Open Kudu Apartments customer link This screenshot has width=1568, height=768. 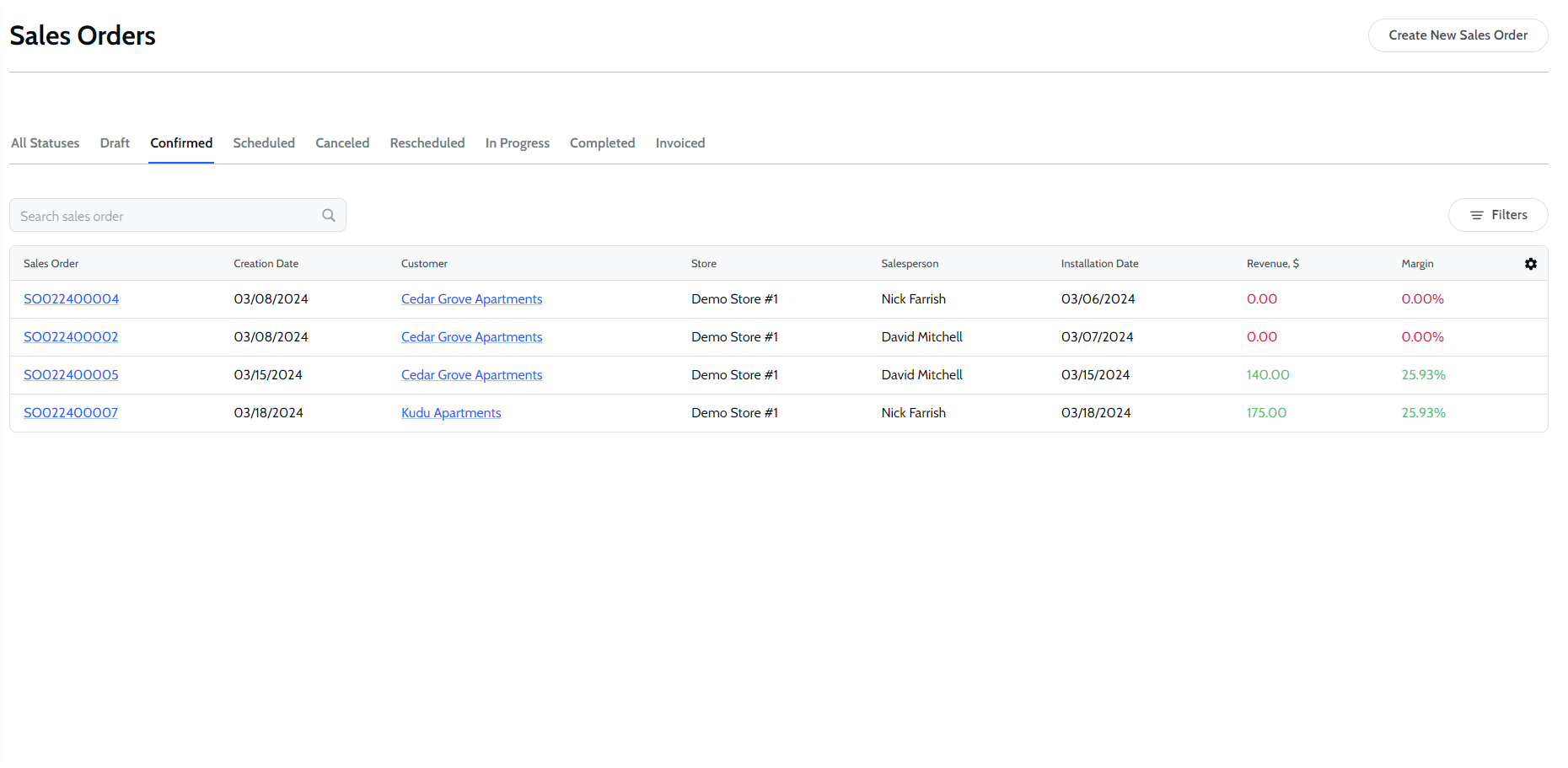(451, 413)
